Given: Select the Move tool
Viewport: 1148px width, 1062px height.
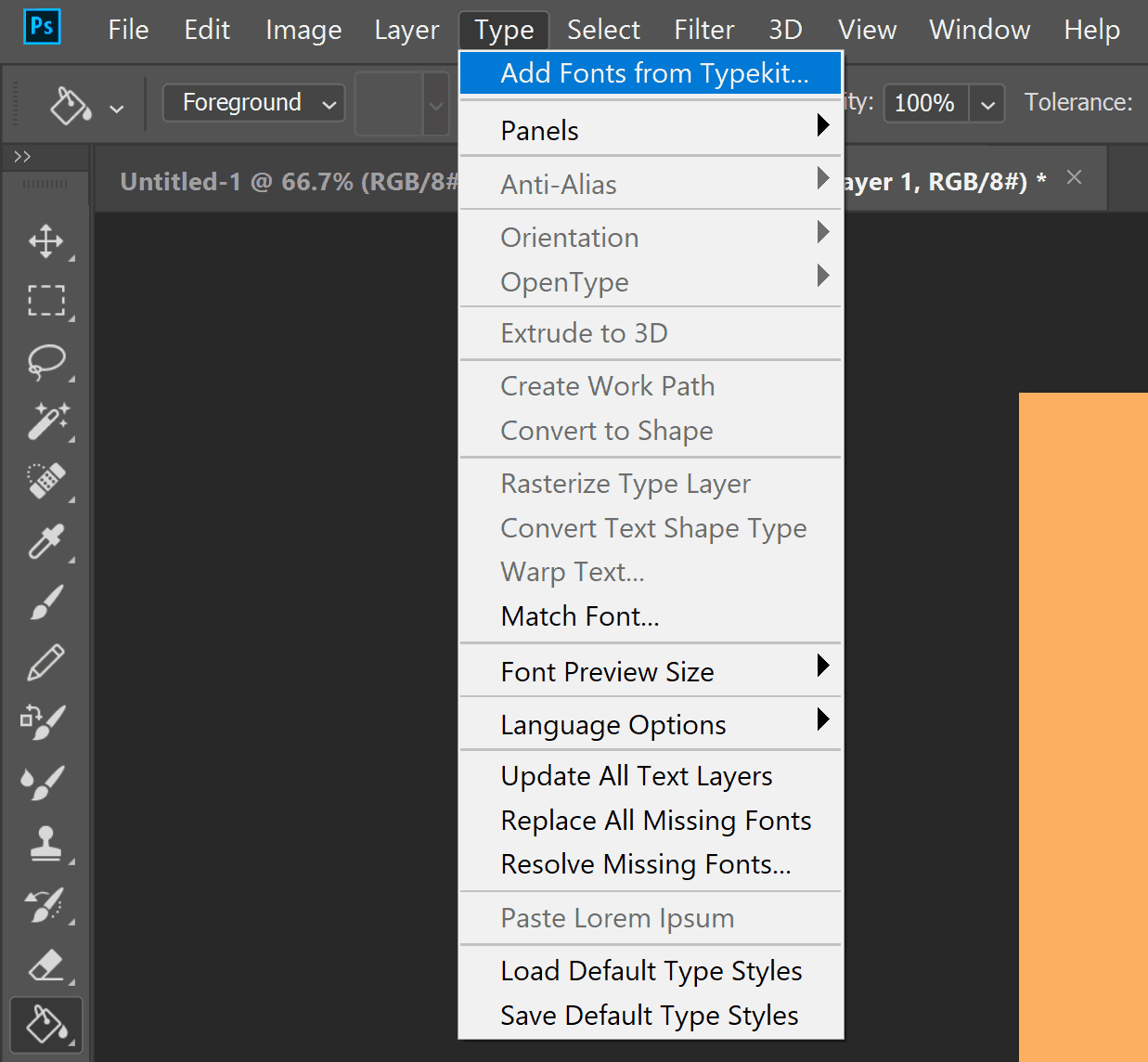Looking at the screenshot, I should point(45,241).
